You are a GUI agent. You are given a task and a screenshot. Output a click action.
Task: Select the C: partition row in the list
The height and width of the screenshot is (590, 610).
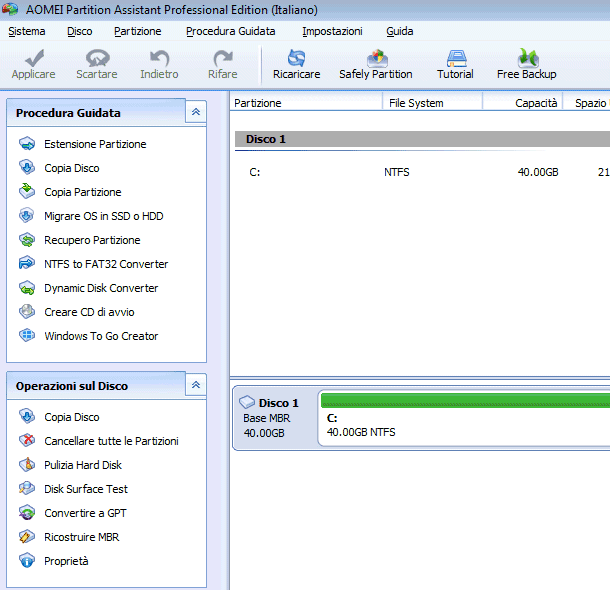point(420,172)
